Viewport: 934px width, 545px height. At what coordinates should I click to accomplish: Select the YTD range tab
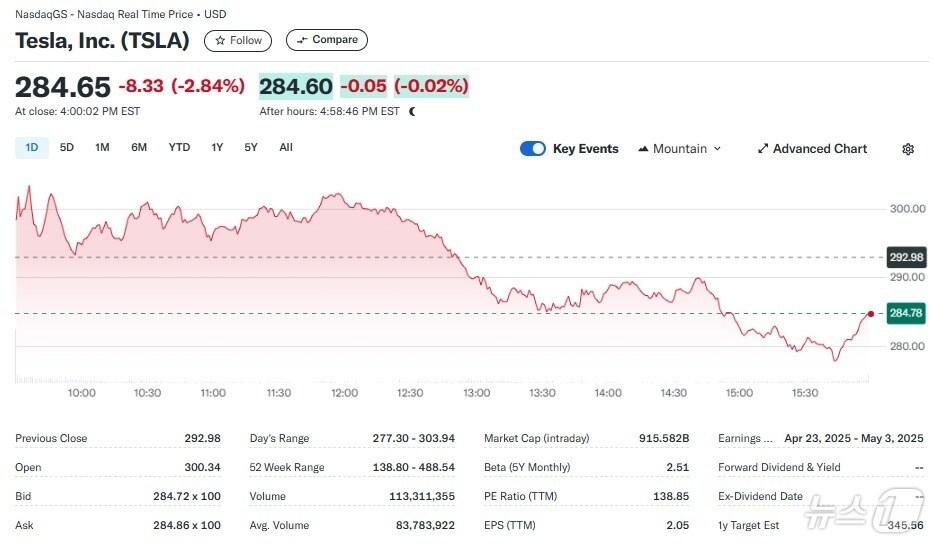(x=179, y=148)
